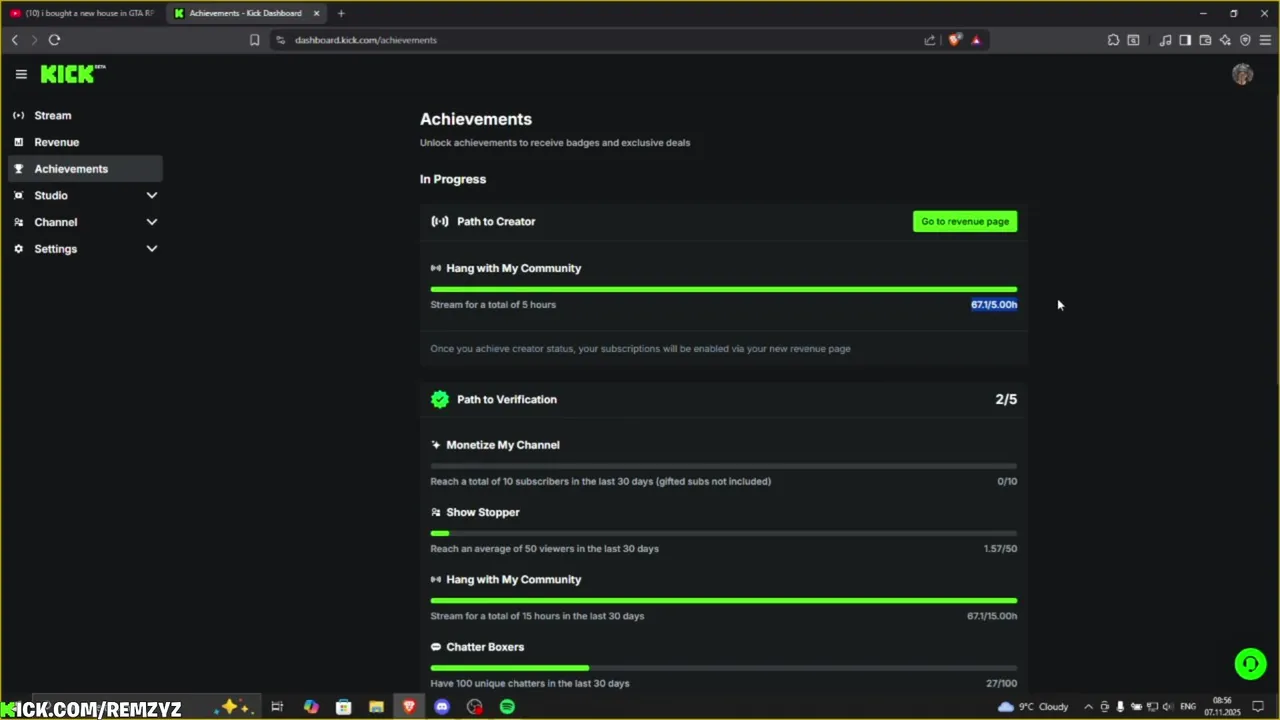This screenshot has width=1280, height=720.
Task: Expand the Channel sidebar section
Action: tap(85, 222)
